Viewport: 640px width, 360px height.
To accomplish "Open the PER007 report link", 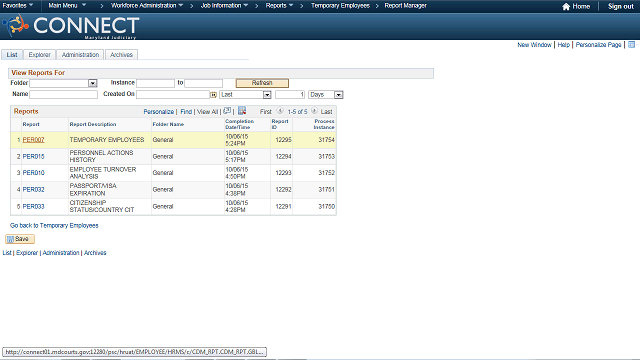I will (33, 140).
